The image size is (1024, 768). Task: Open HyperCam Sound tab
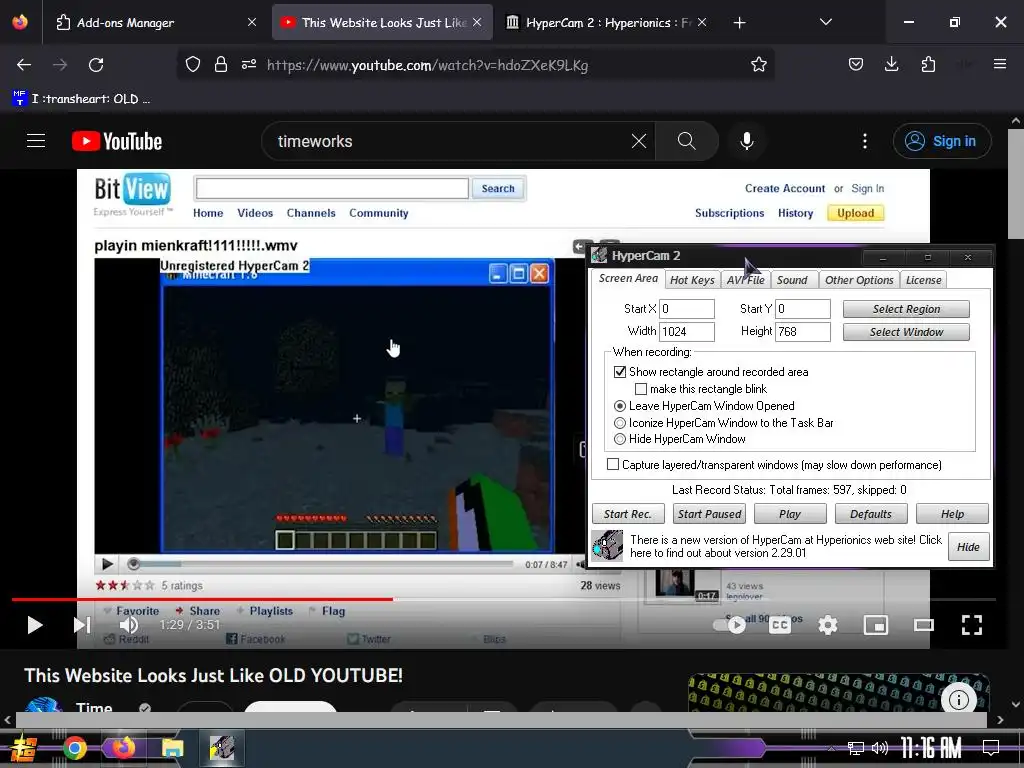(x=792, y=280)
